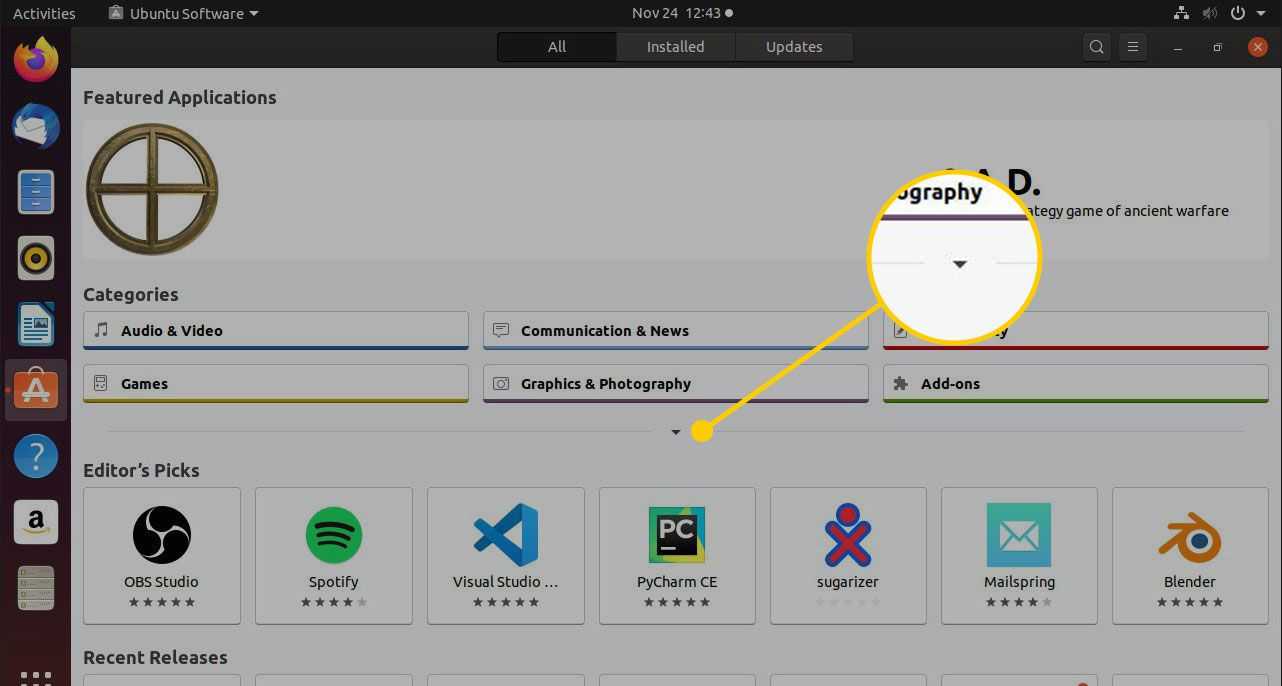Switch to the Installed tab
1282x686 pixels.
coord(675,47)
